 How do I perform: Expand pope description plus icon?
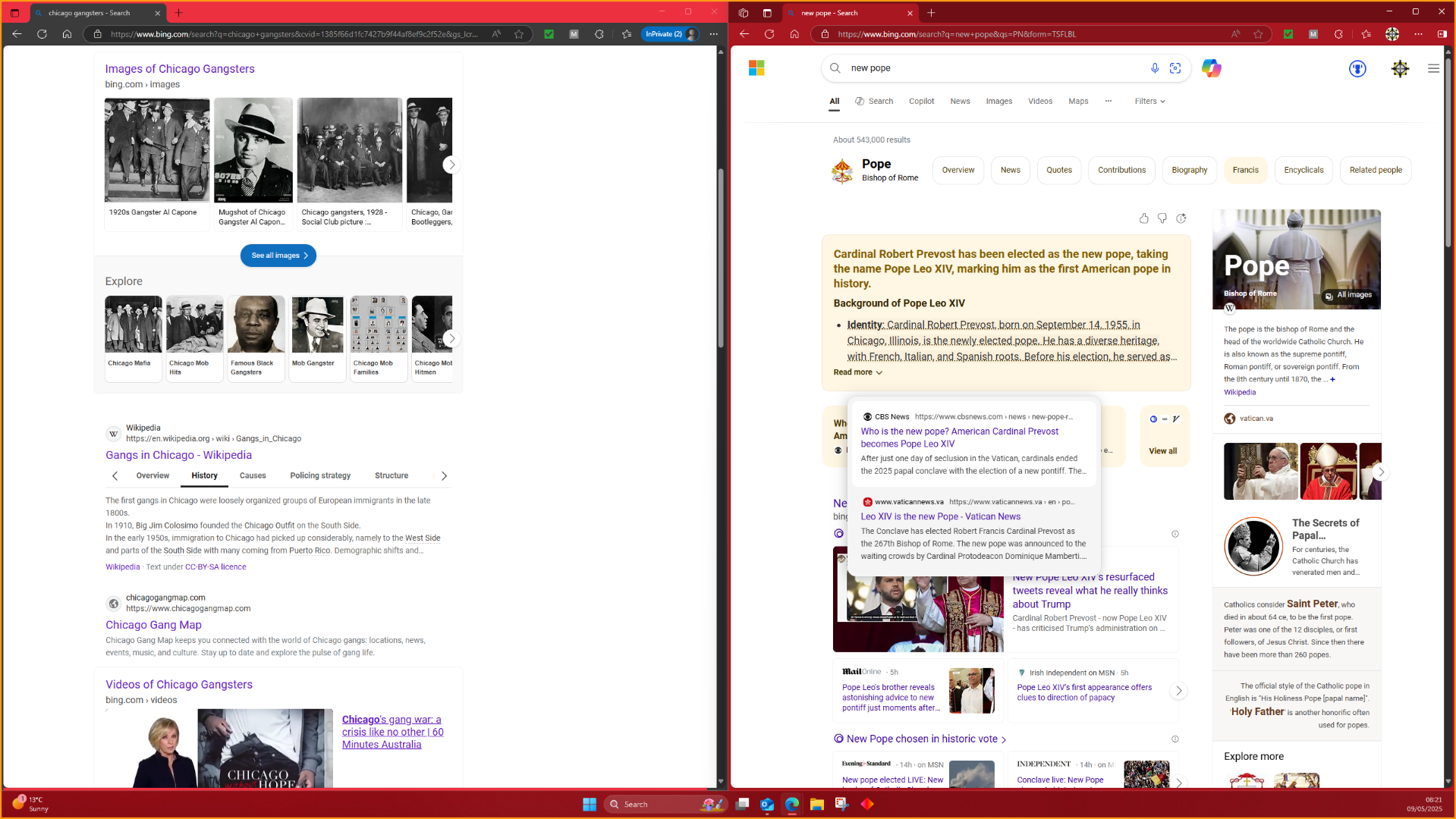tap(1332, 379)
